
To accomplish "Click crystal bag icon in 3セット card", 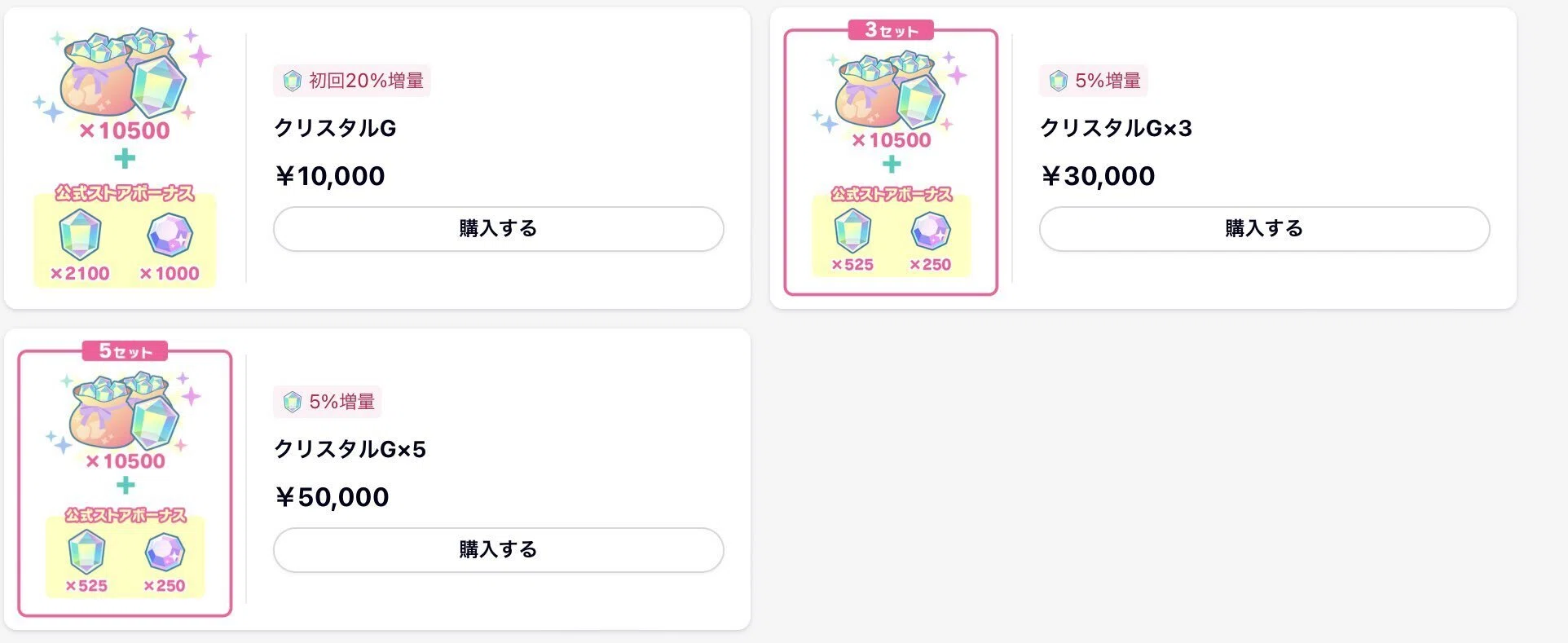I will (x=892, y=90).
